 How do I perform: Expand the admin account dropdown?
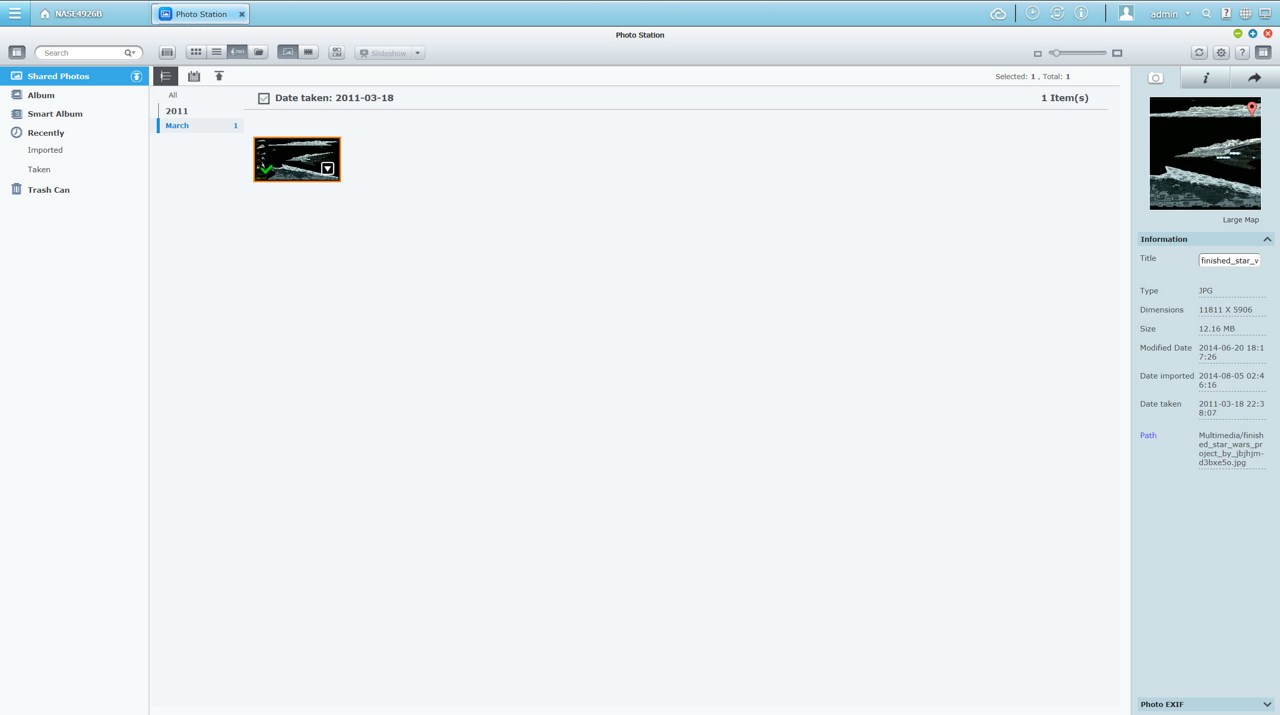(x=1170, y=14)
